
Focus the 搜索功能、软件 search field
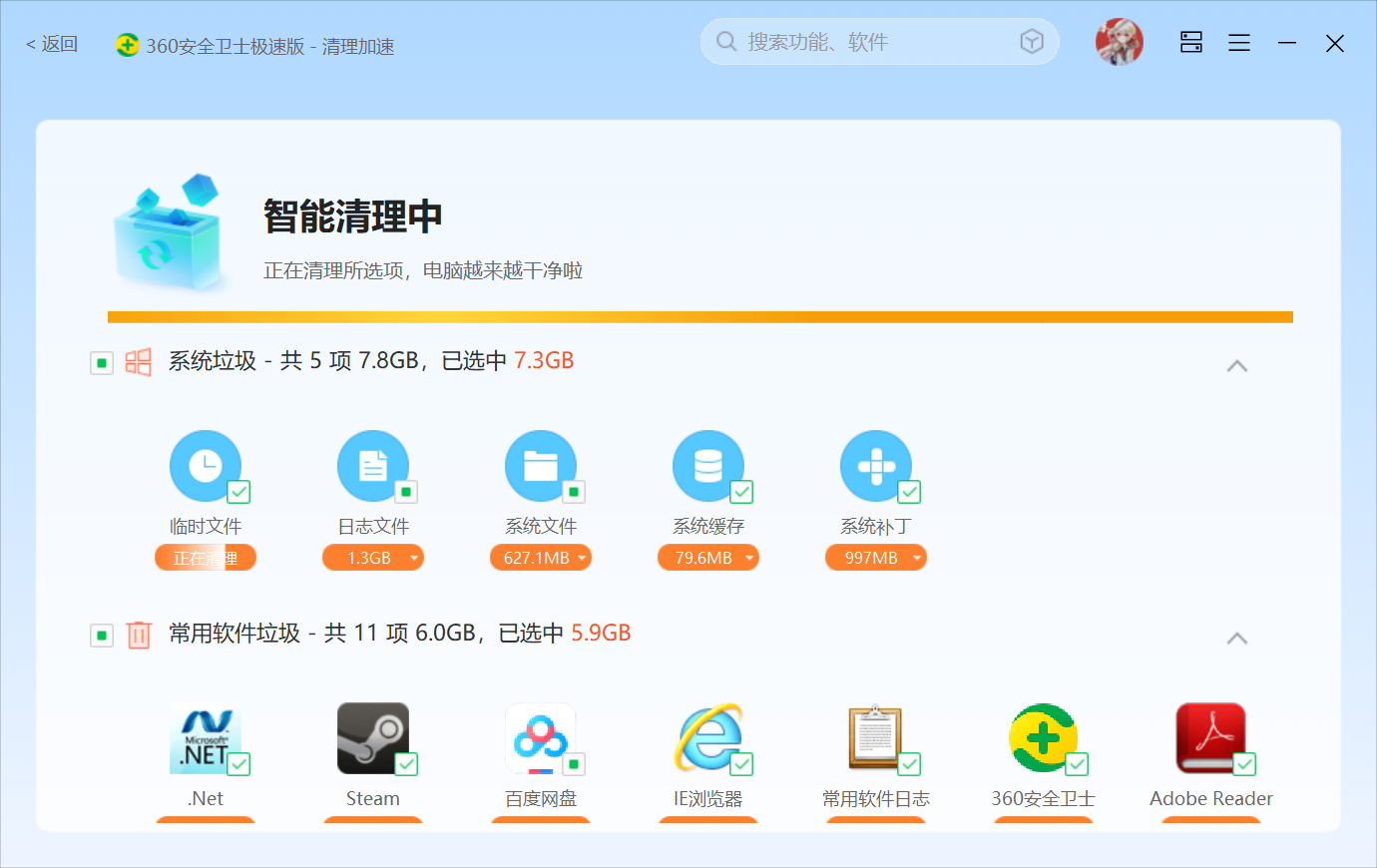(x=880, y=42)
